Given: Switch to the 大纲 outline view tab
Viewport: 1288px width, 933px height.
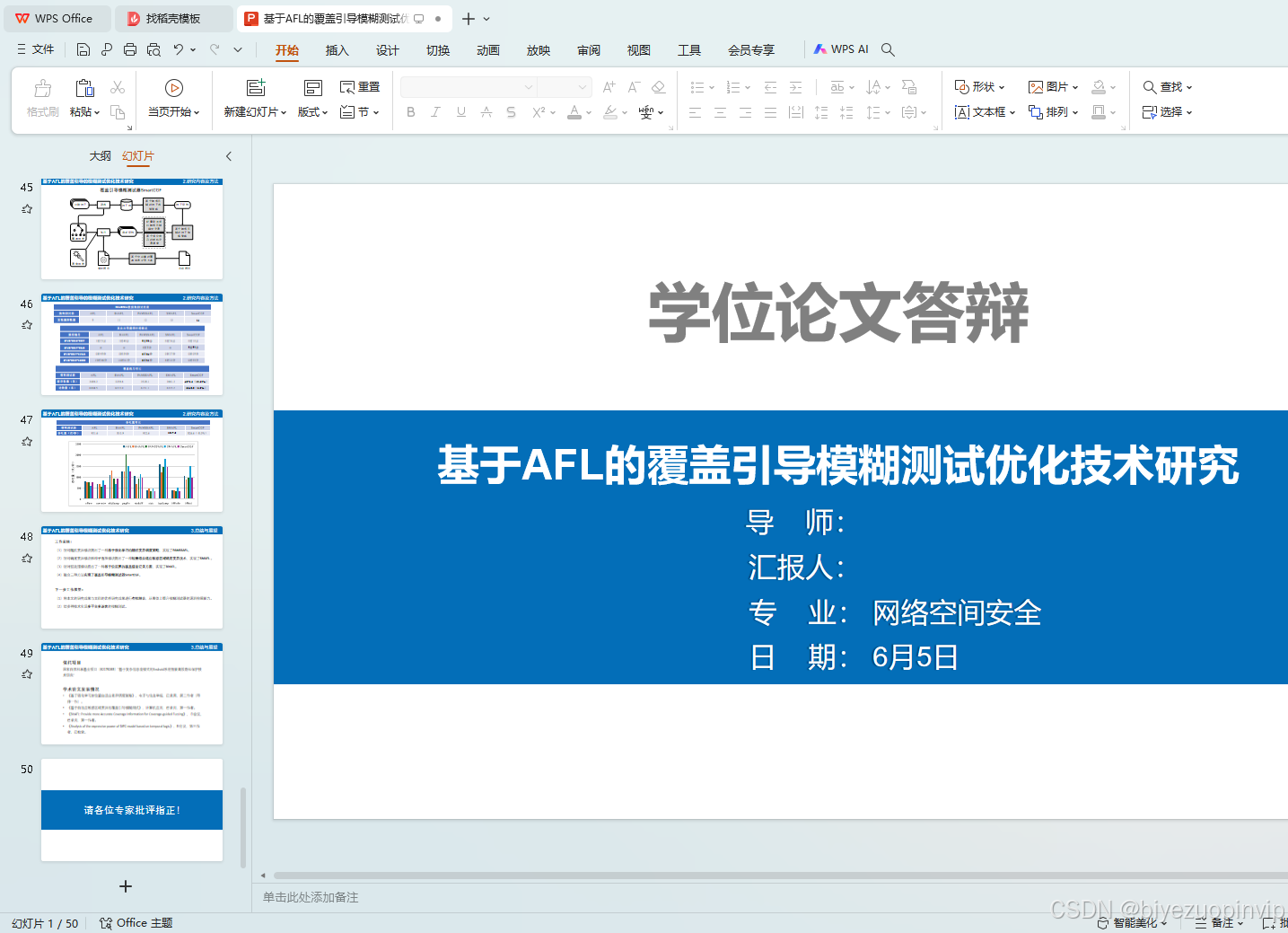Looking at the screenshot, I should (99, 155).
